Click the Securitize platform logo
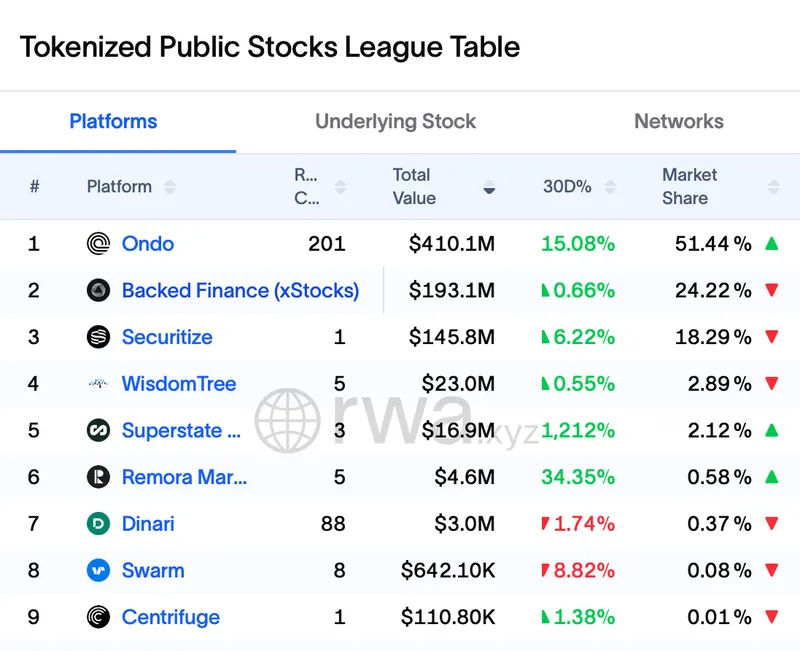This screenshot has height=651, width=800. pos(98,337)
